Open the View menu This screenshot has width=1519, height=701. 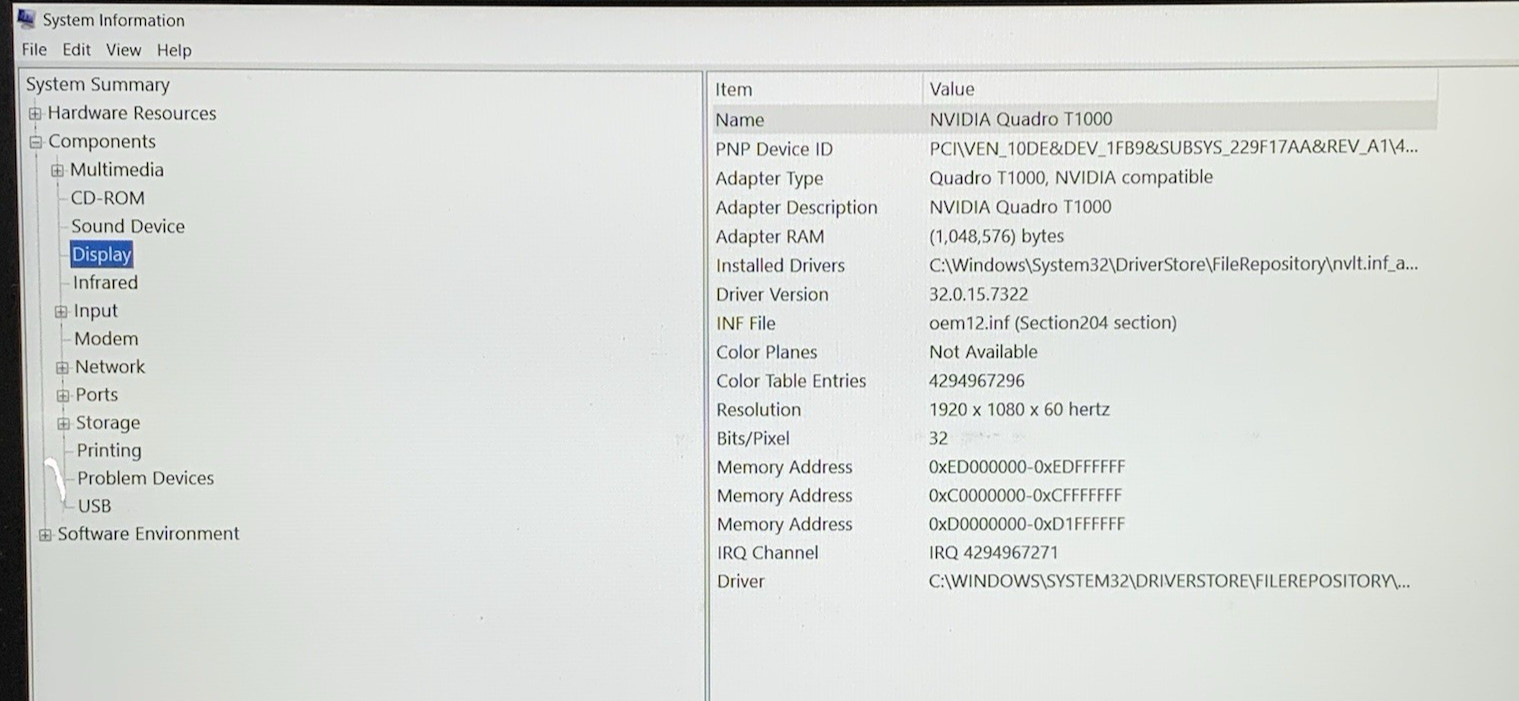coord(124,49)
